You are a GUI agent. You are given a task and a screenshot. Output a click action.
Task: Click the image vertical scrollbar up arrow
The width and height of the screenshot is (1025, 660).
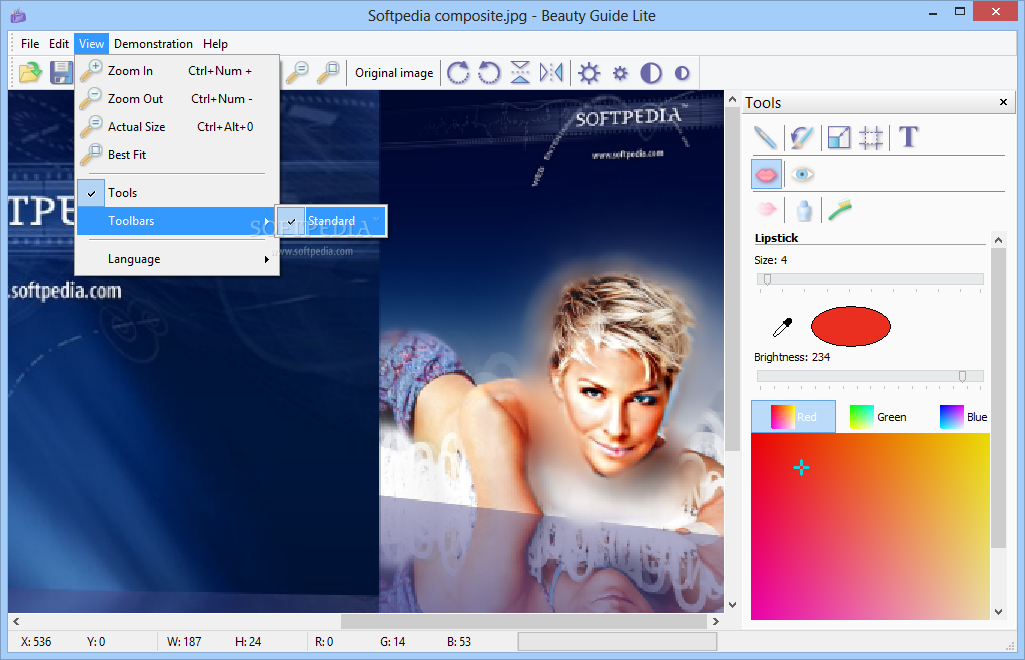(732, 99)
